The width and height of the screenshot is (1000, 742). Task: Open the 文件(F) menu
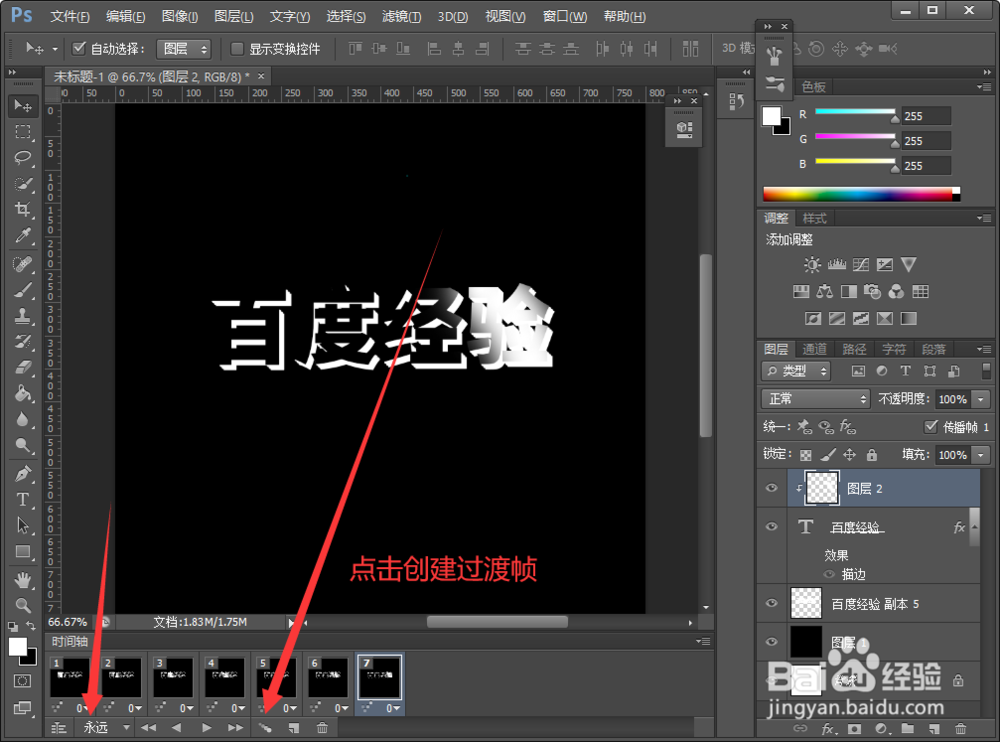tap(70, 17)
